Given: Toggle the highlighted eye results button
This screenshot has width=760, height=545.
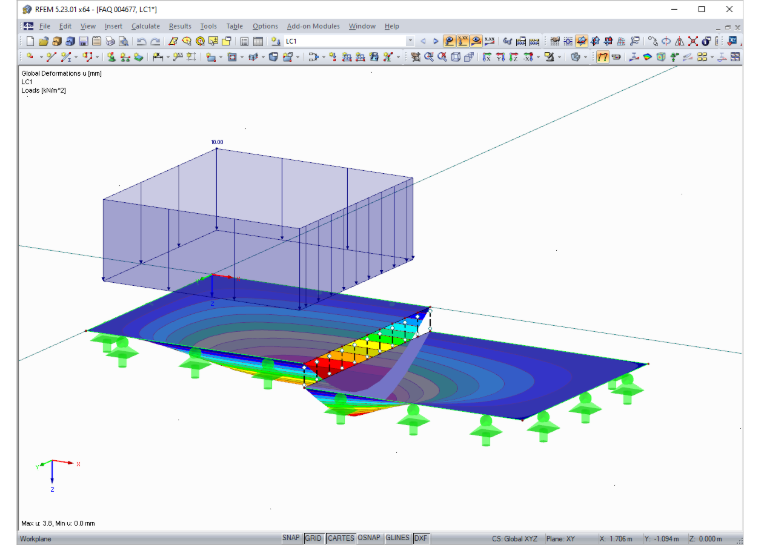Looking at the screenshot, I should click(476, 41).
